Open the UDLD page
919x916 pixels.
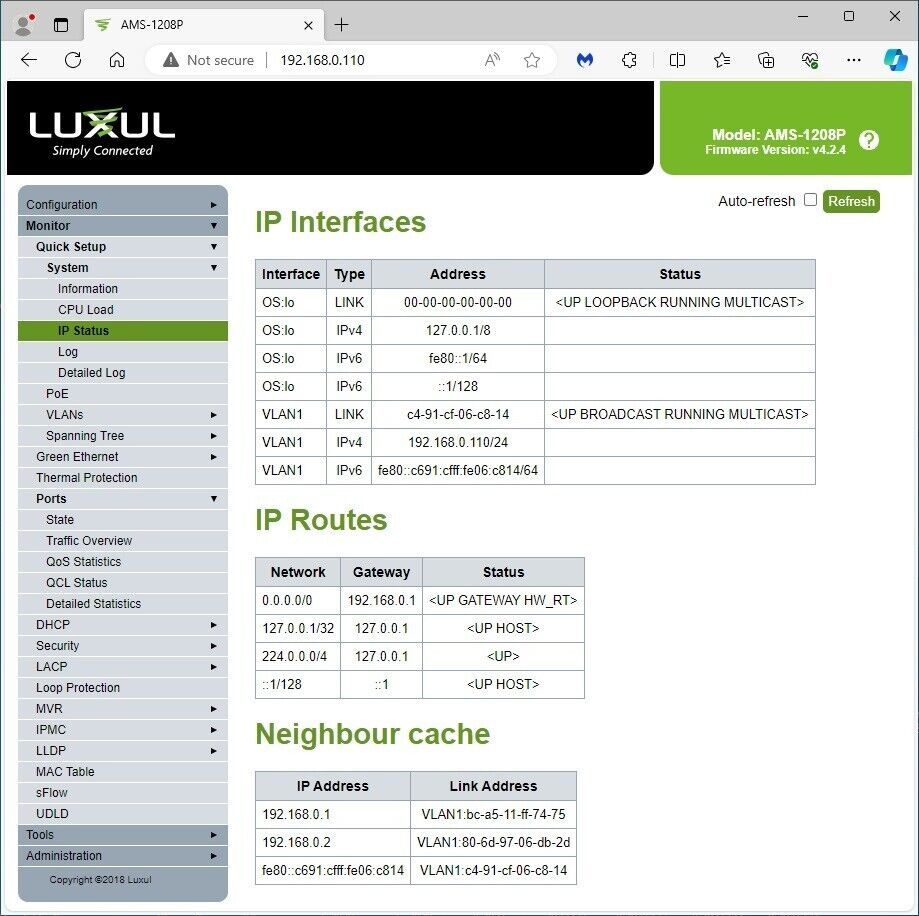tap(123, 813)
